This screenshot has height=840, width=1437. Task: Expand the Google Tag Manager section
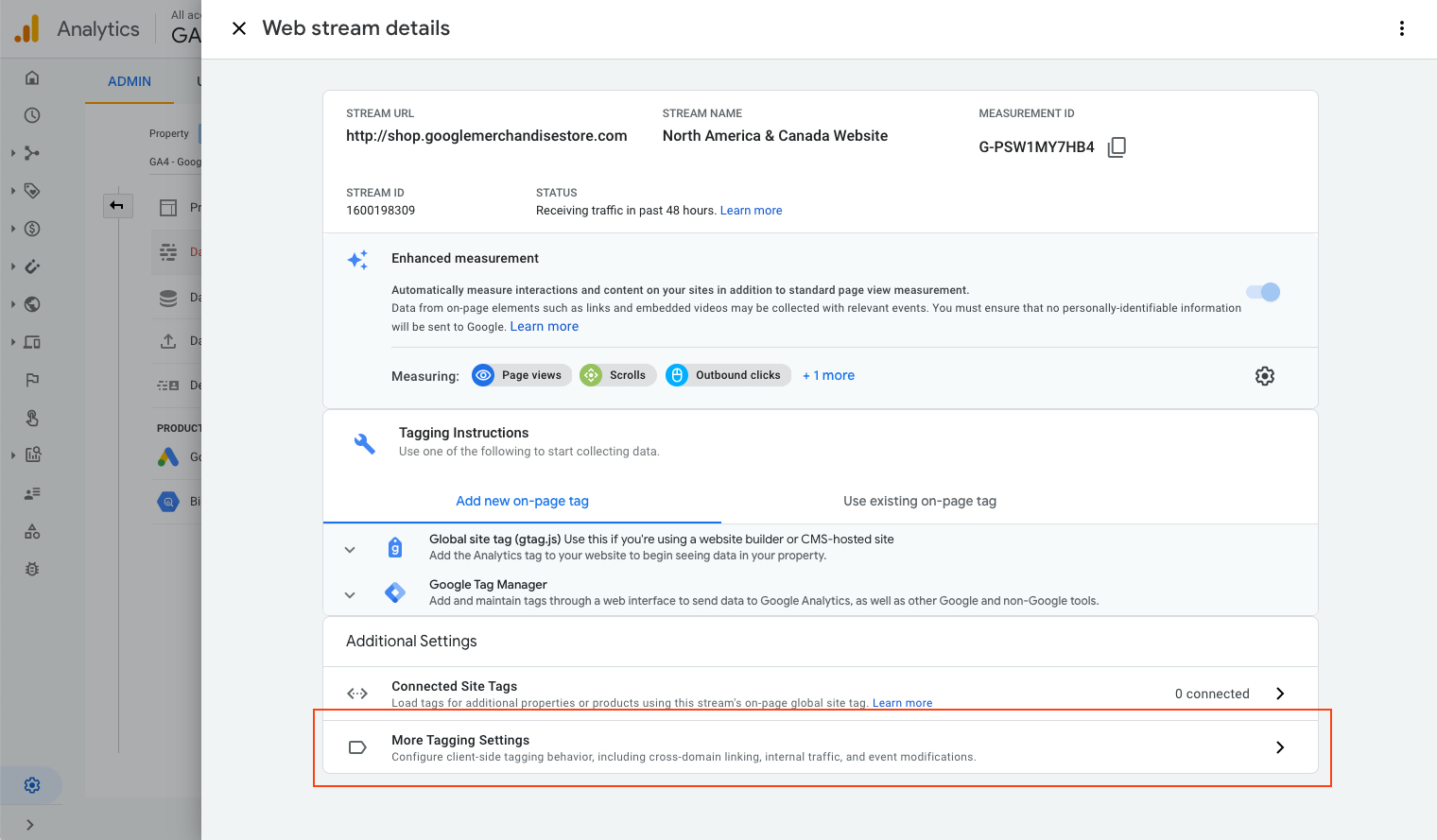coord(350,594)
